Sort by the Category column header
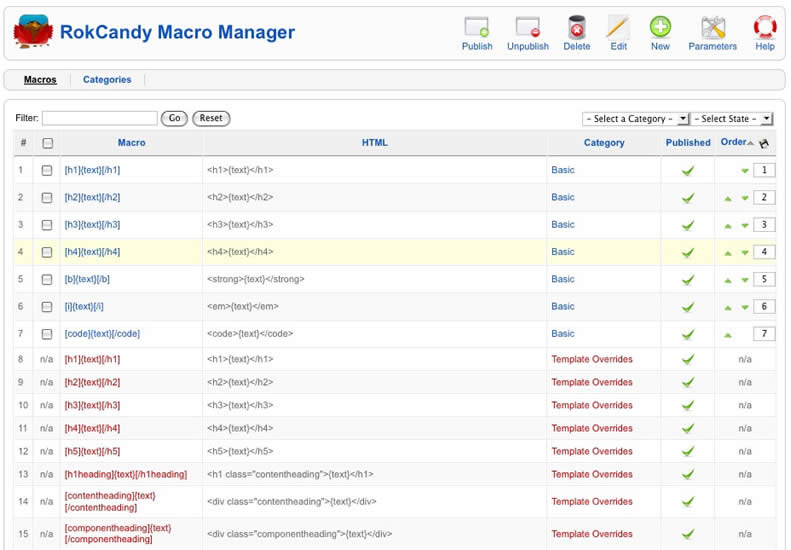 (x=604, y=143)
